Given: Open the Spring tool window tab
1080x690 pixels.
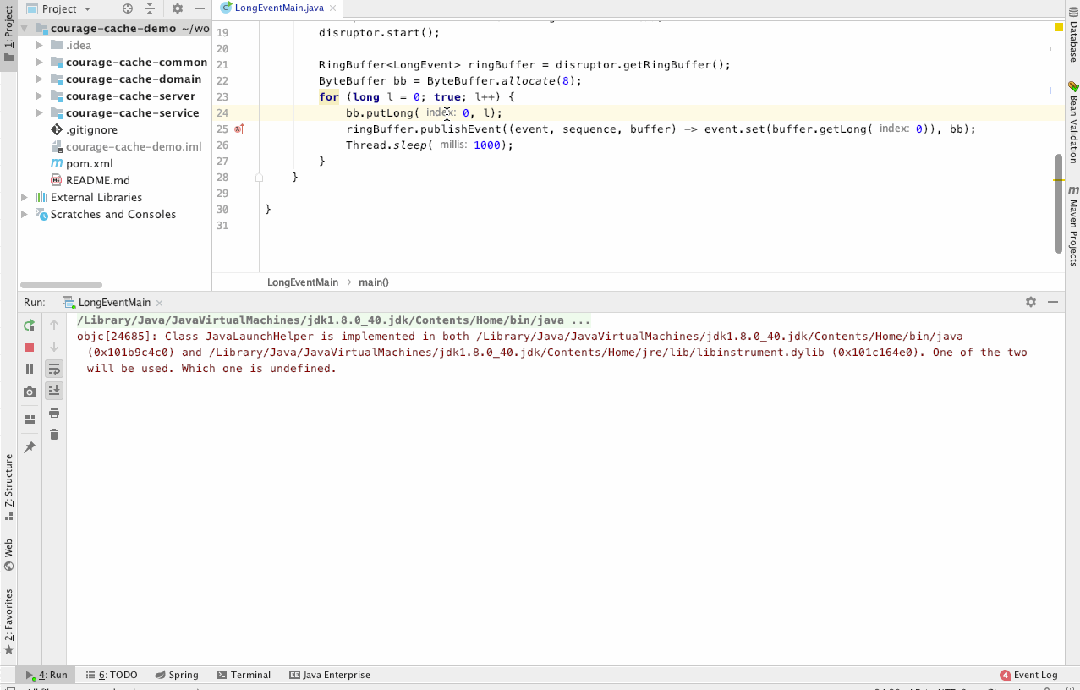Looking at the screenshot, I should pos(177,675).
